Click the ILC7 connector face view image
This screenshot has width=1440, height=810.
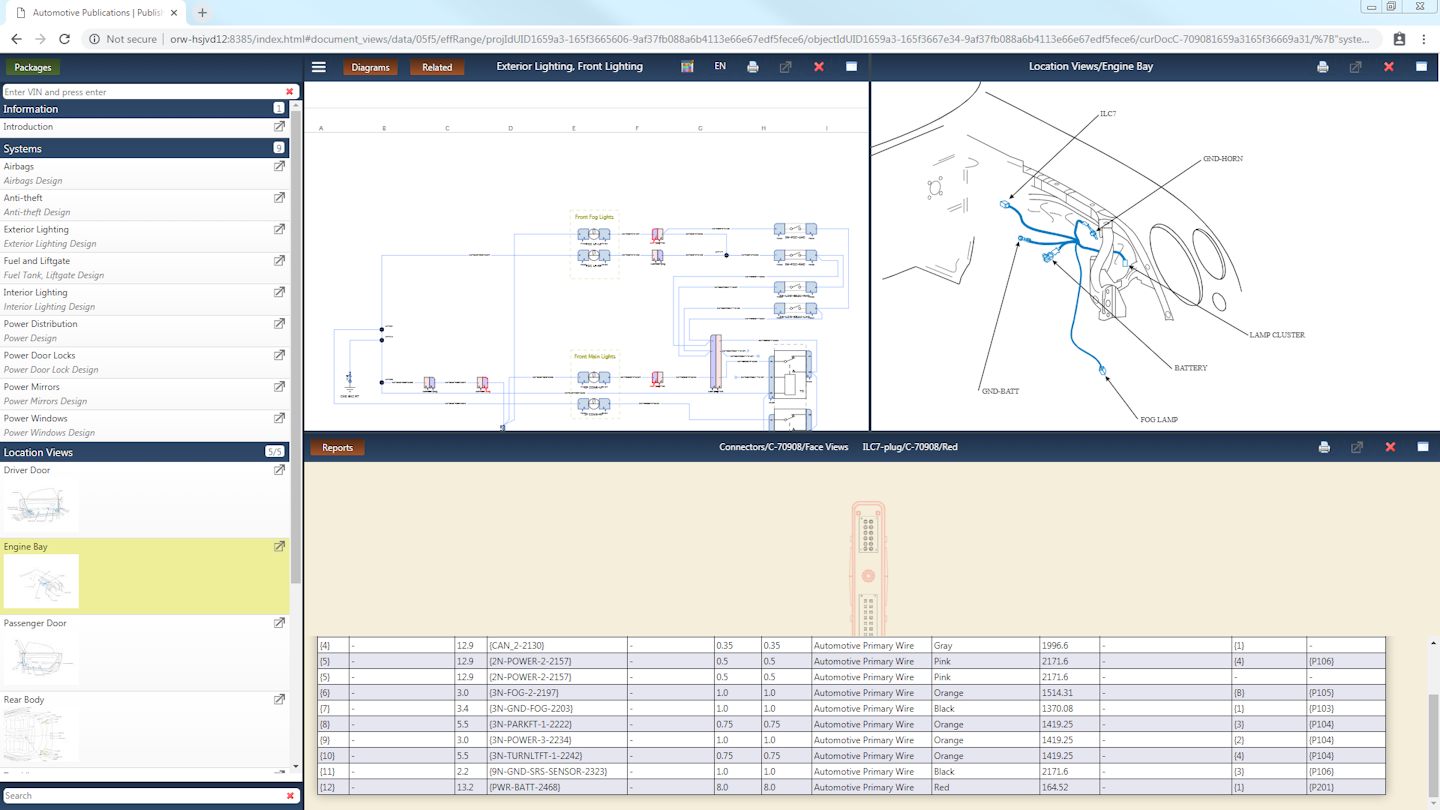(x=868, y=568)
